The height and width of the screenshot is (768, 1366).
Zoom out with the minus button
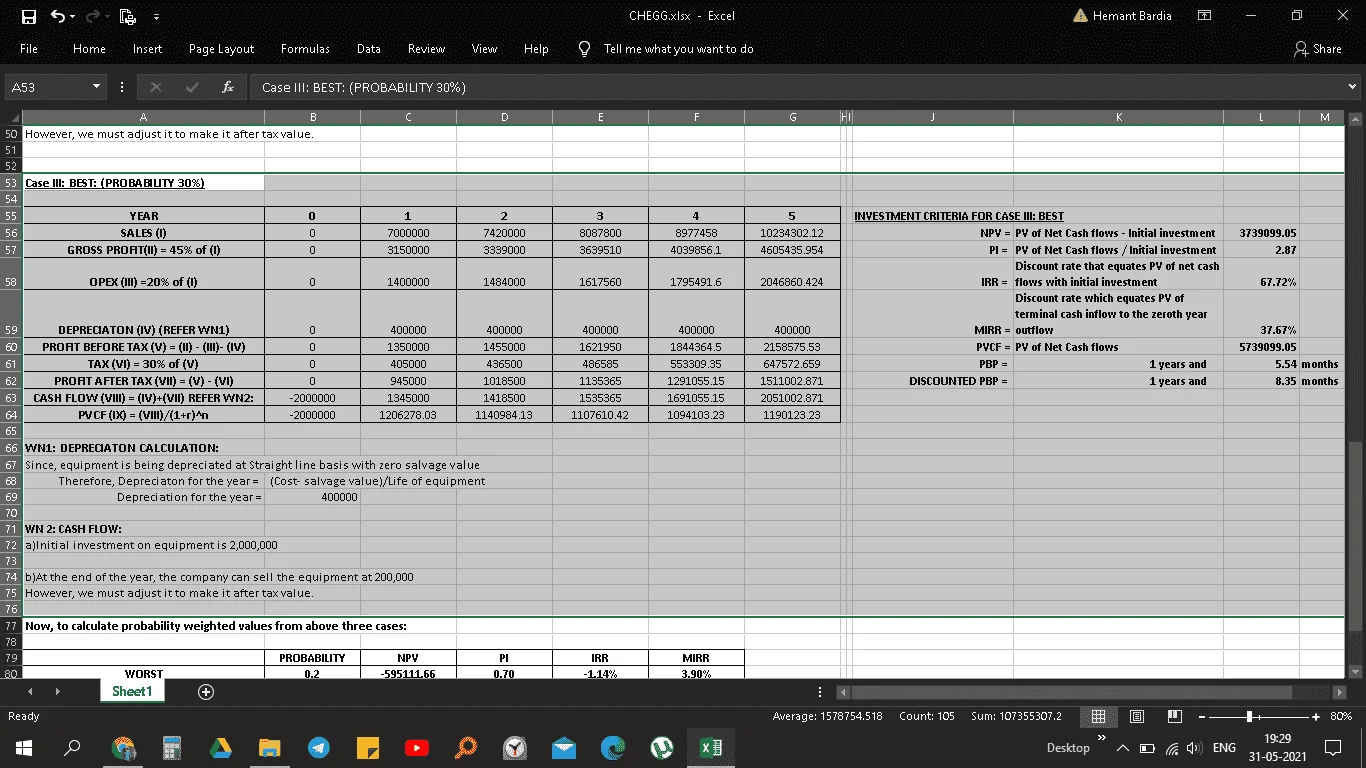click(x=1200, y=716)
